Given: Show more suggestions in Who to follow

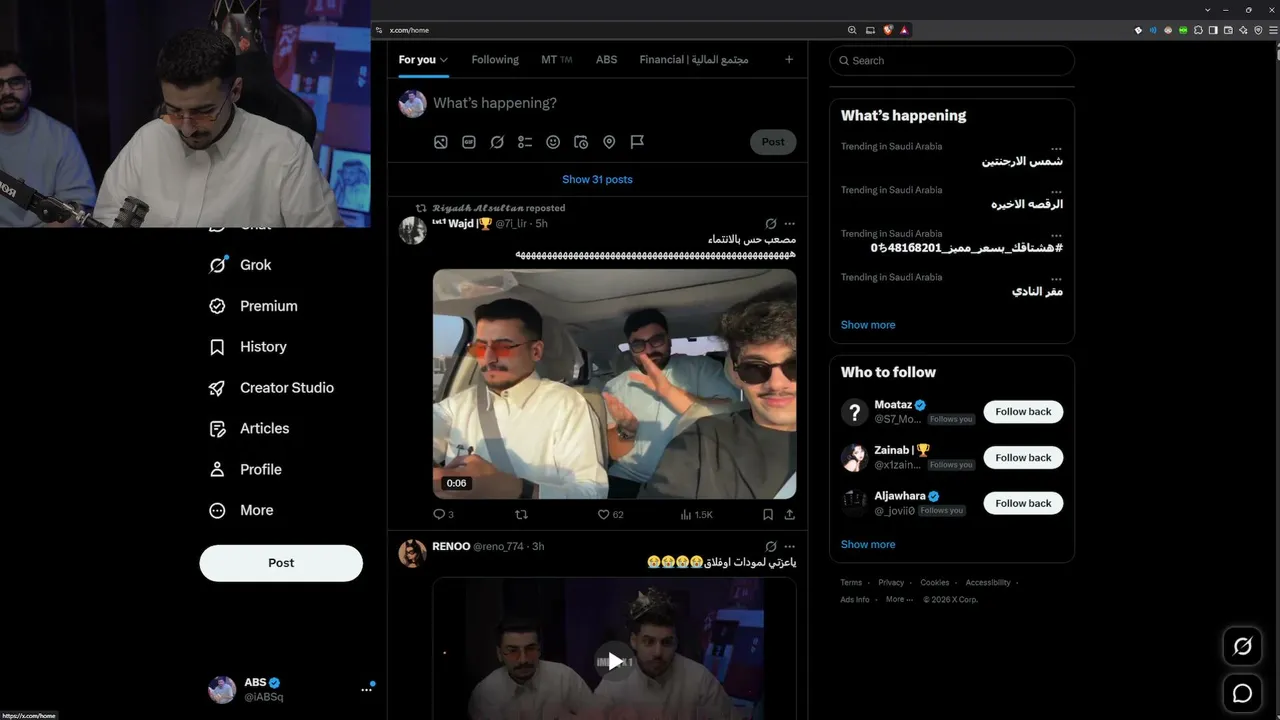Looking at the screenshot, I should pyautogui.click(x=868, y=545).
